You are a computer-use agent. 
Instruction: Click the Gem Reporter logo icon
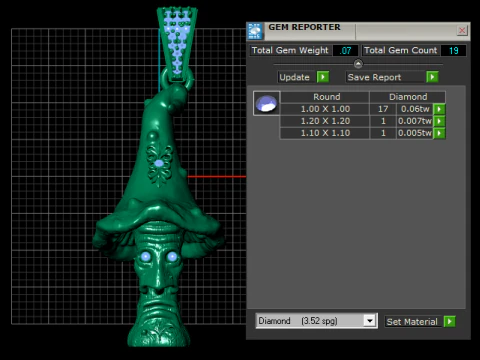(255, 31)
